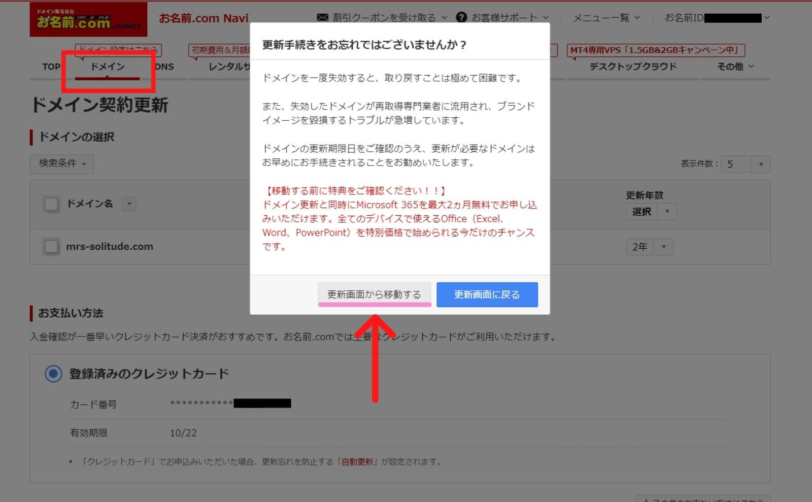This screenshot has width=812, height=502.
Task: Click 更新画面から移動する button
Action: (374, 294)
